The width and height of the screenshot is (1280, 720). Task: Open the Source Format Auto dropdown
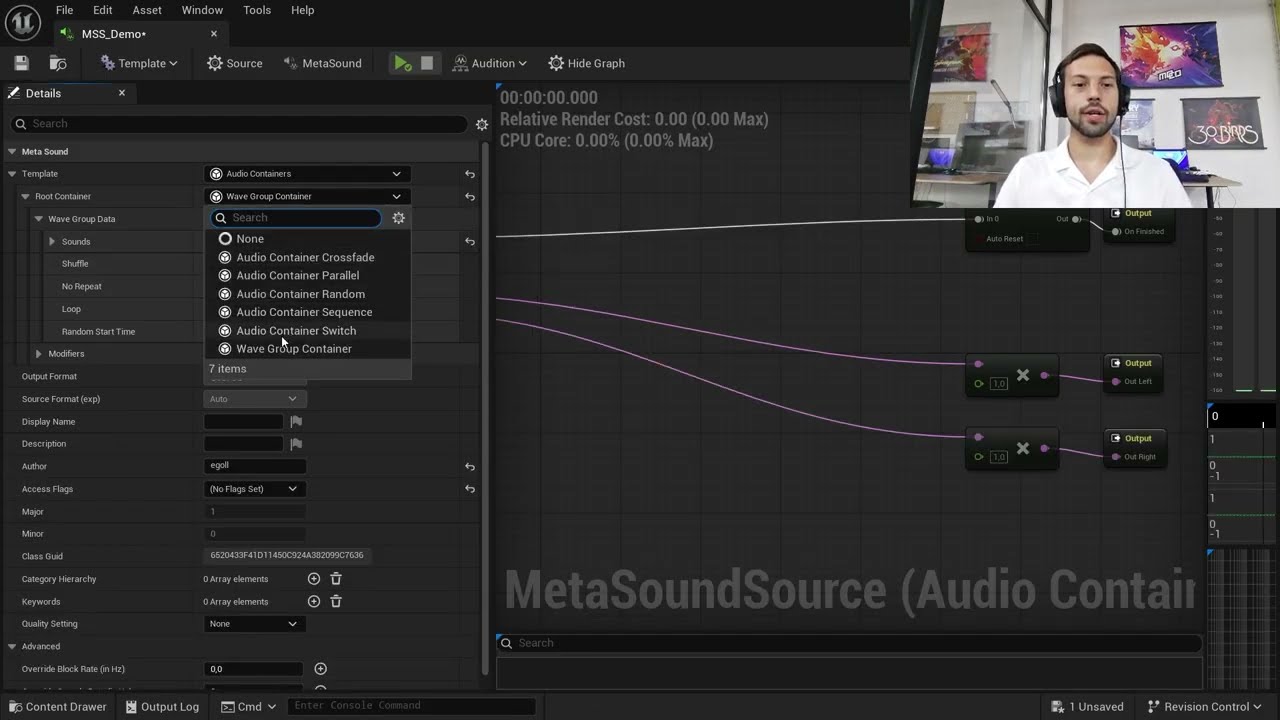(254, 399)
